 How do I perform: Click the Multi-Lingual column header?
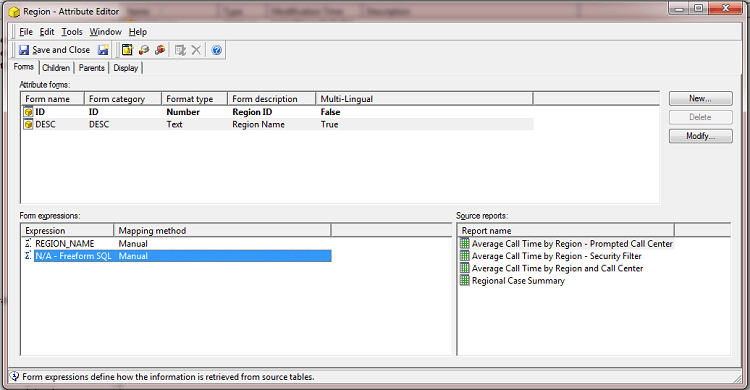tap(424, 99)
